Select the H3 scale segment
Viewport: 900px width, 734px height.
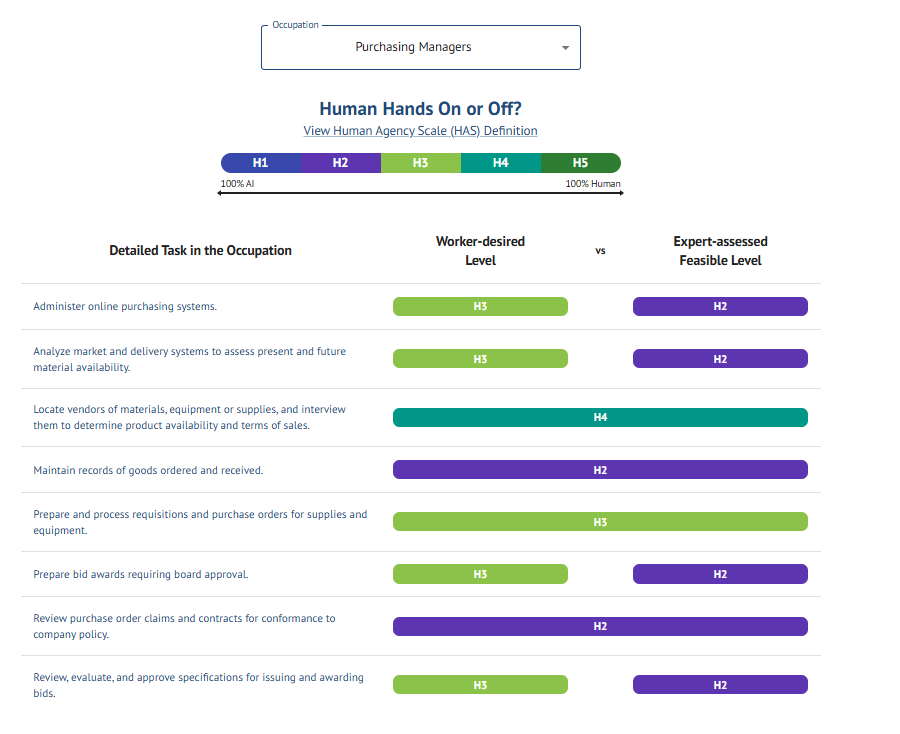click(420, 163)
